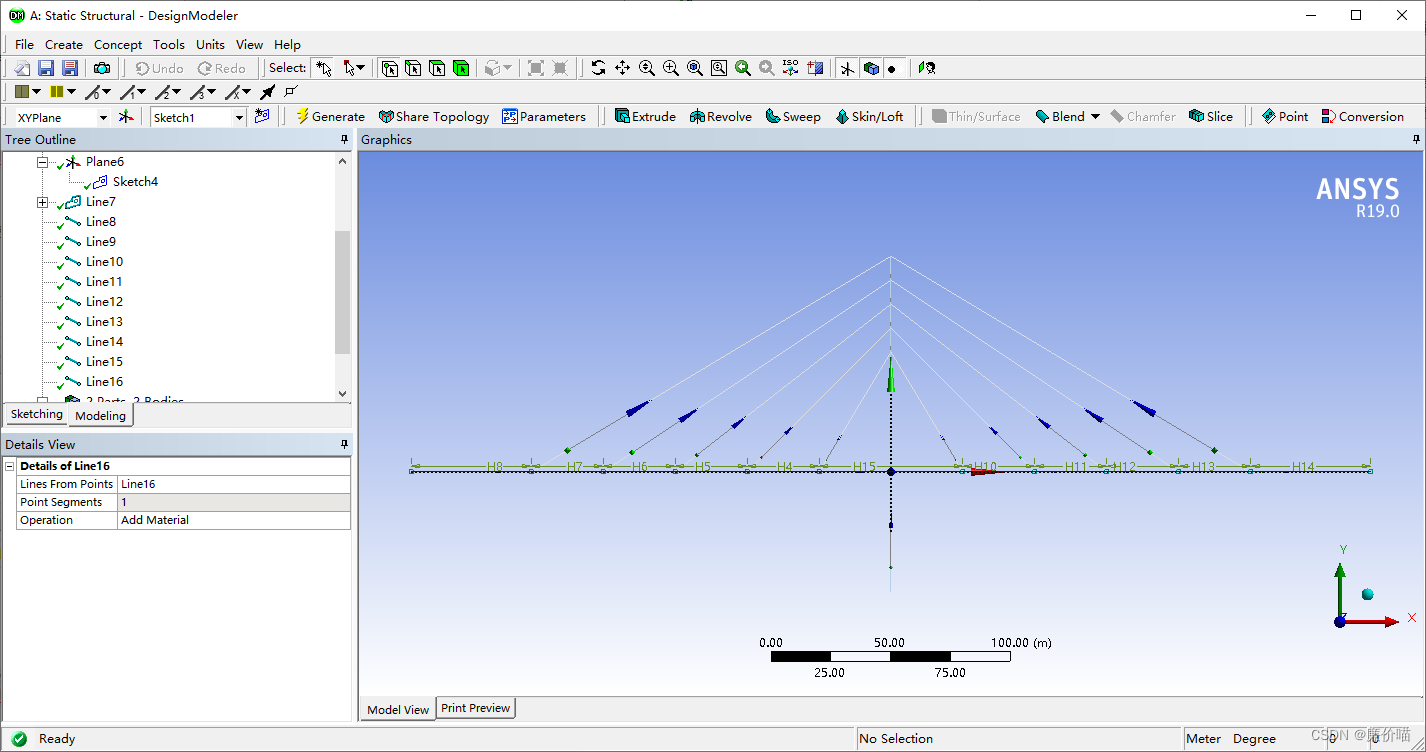Select the Zoom in/out tool
Image resolution: width=1426 pixels, height=752 pixels.
646,68
